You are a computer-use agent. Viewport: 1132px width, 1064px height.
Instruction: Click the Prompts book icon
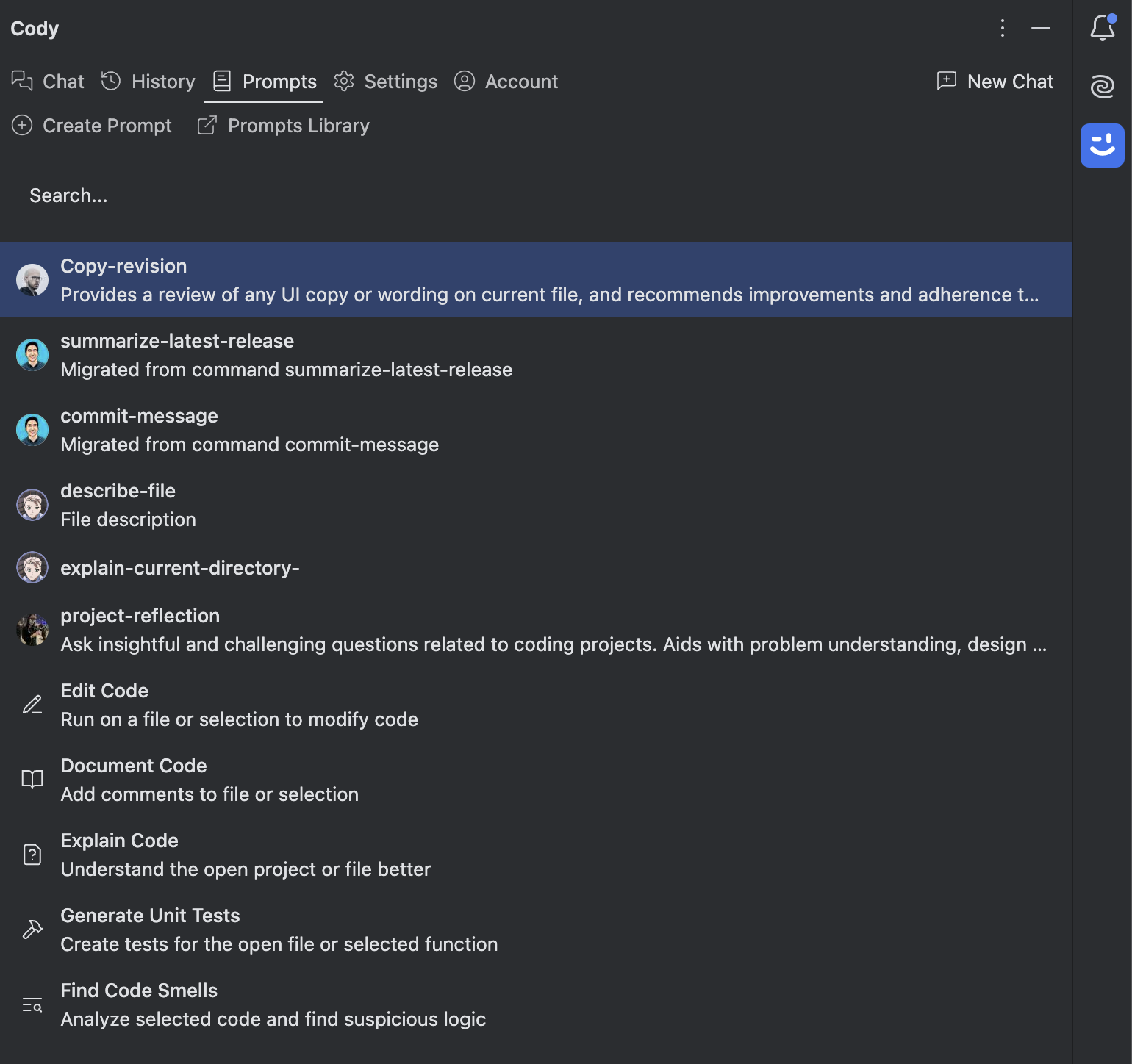point(222,81)
